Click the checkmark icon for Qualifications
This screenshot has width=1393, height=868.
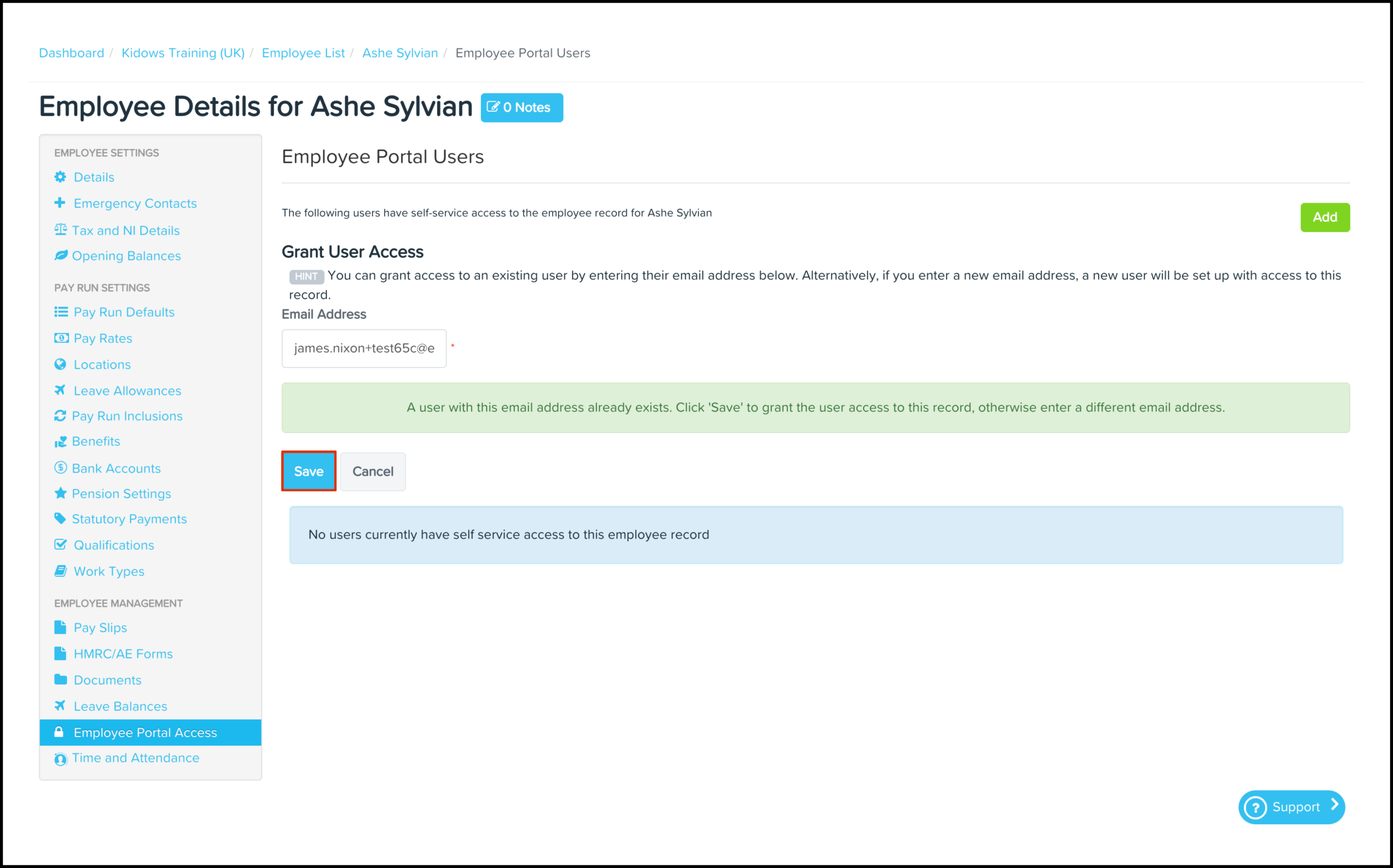point(60,544)
